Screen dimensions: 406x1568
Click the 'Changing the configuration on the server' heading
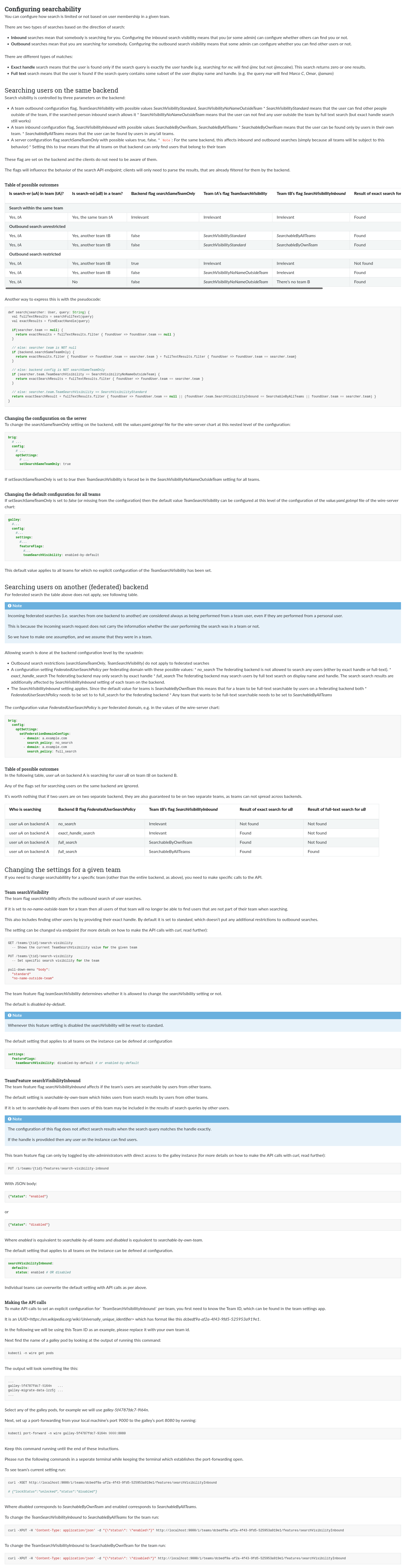point(46,418)
